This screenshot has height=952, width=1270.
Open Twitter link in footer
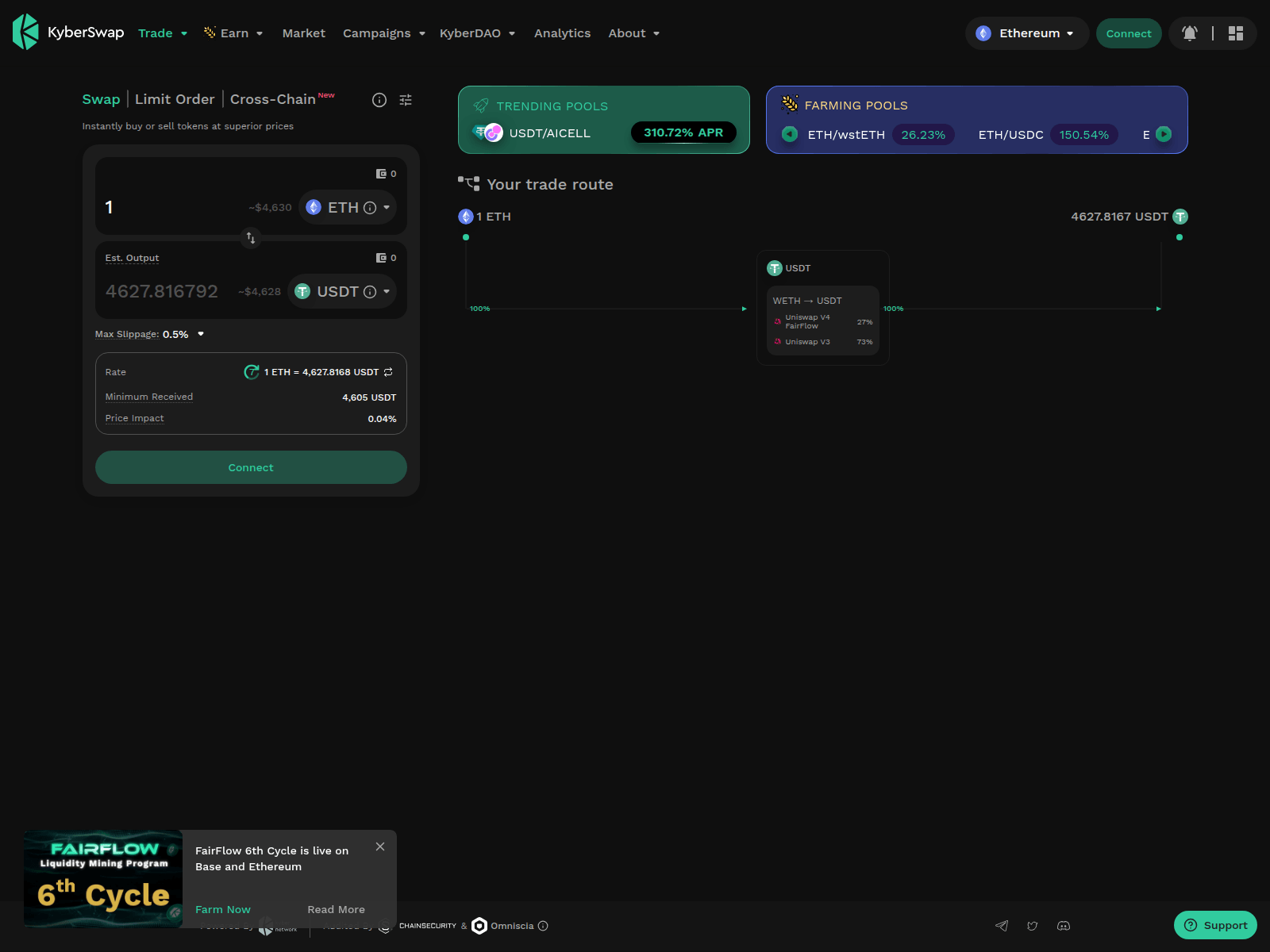tap(1033, 926)
